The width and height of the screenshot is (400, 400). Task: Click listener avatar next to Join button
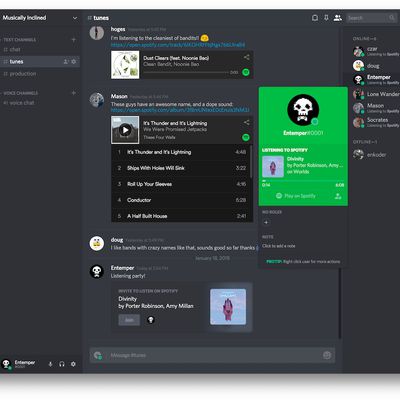click(x=151, y=320)
